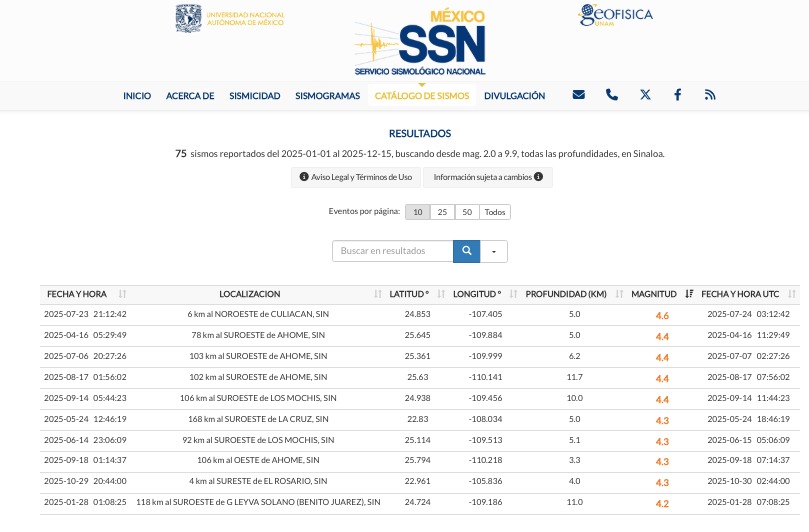
Task: Click the UNAM university logo
Action: [230, 19]
